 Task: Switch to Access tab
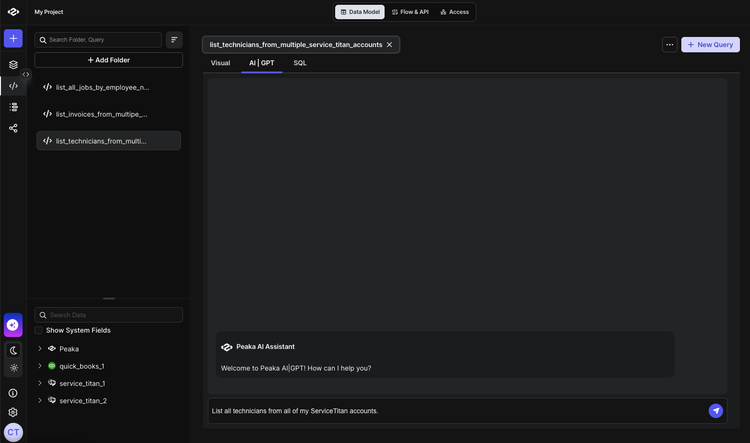click(x=454, y=12)
